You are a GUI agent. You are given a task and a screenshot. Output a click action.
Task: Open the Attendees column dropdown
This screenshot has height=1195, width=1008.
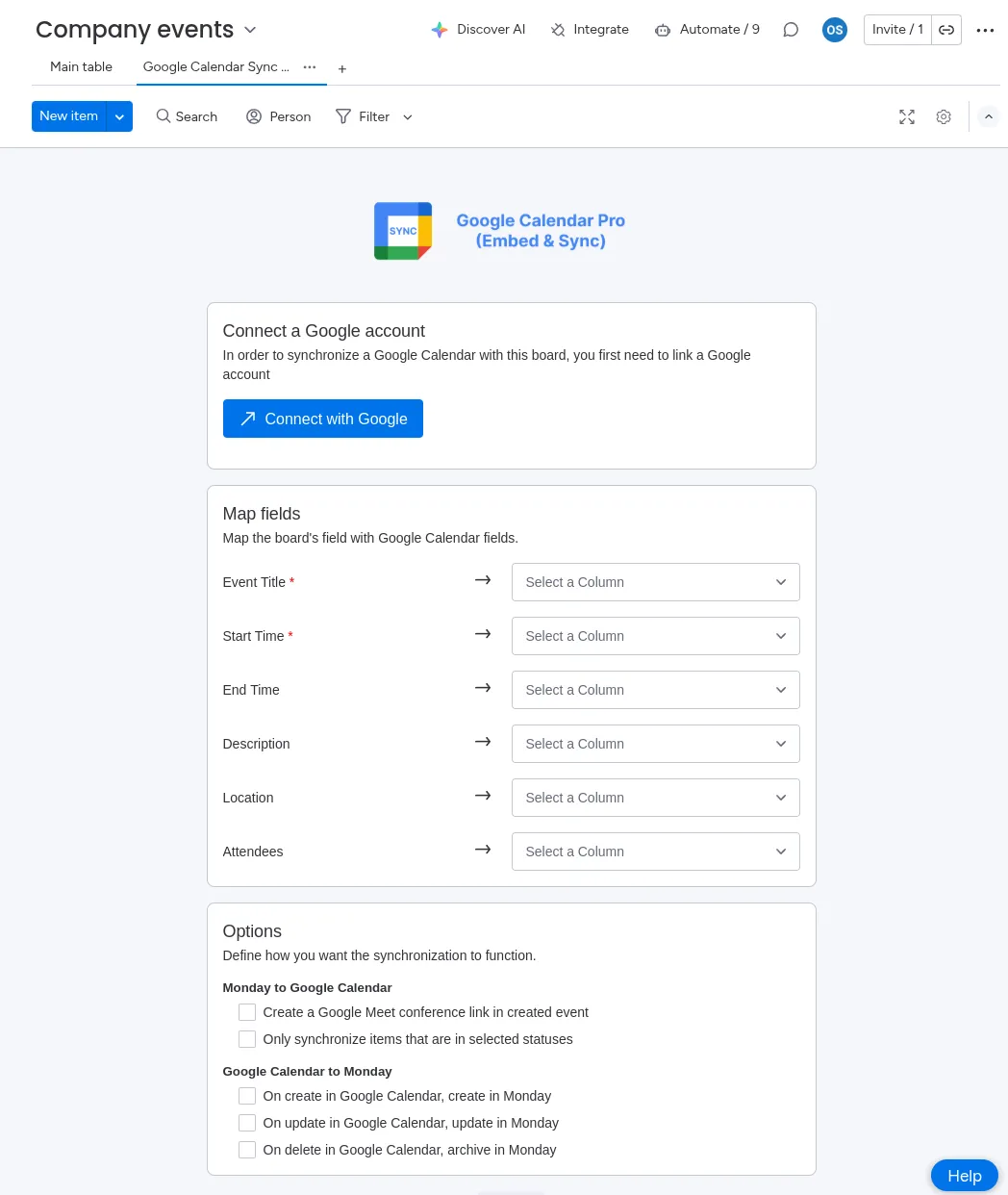coord(656,852)
